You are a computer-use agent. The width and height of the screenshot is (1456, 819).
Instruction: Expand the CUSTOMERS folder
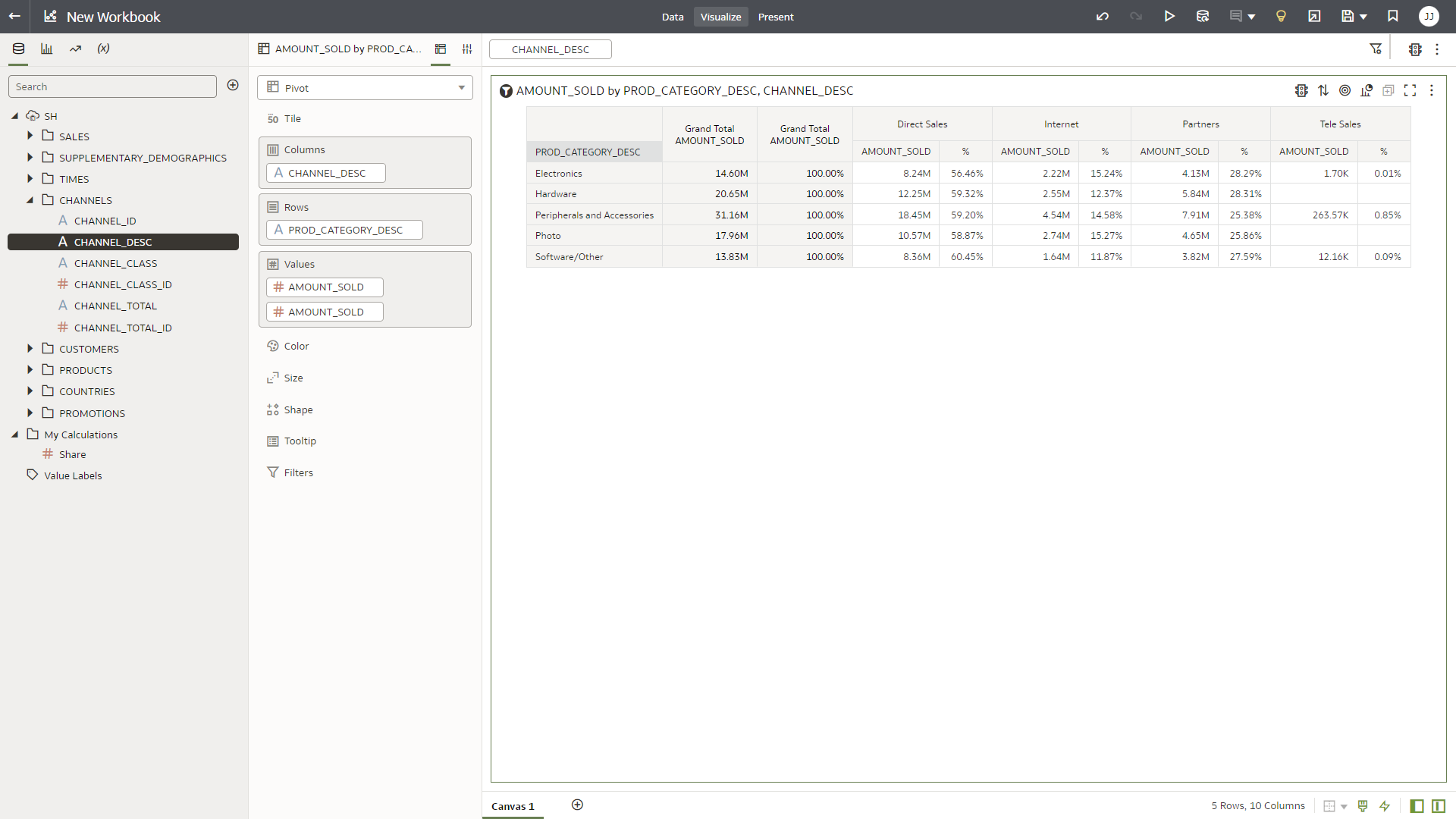[30, 349]
